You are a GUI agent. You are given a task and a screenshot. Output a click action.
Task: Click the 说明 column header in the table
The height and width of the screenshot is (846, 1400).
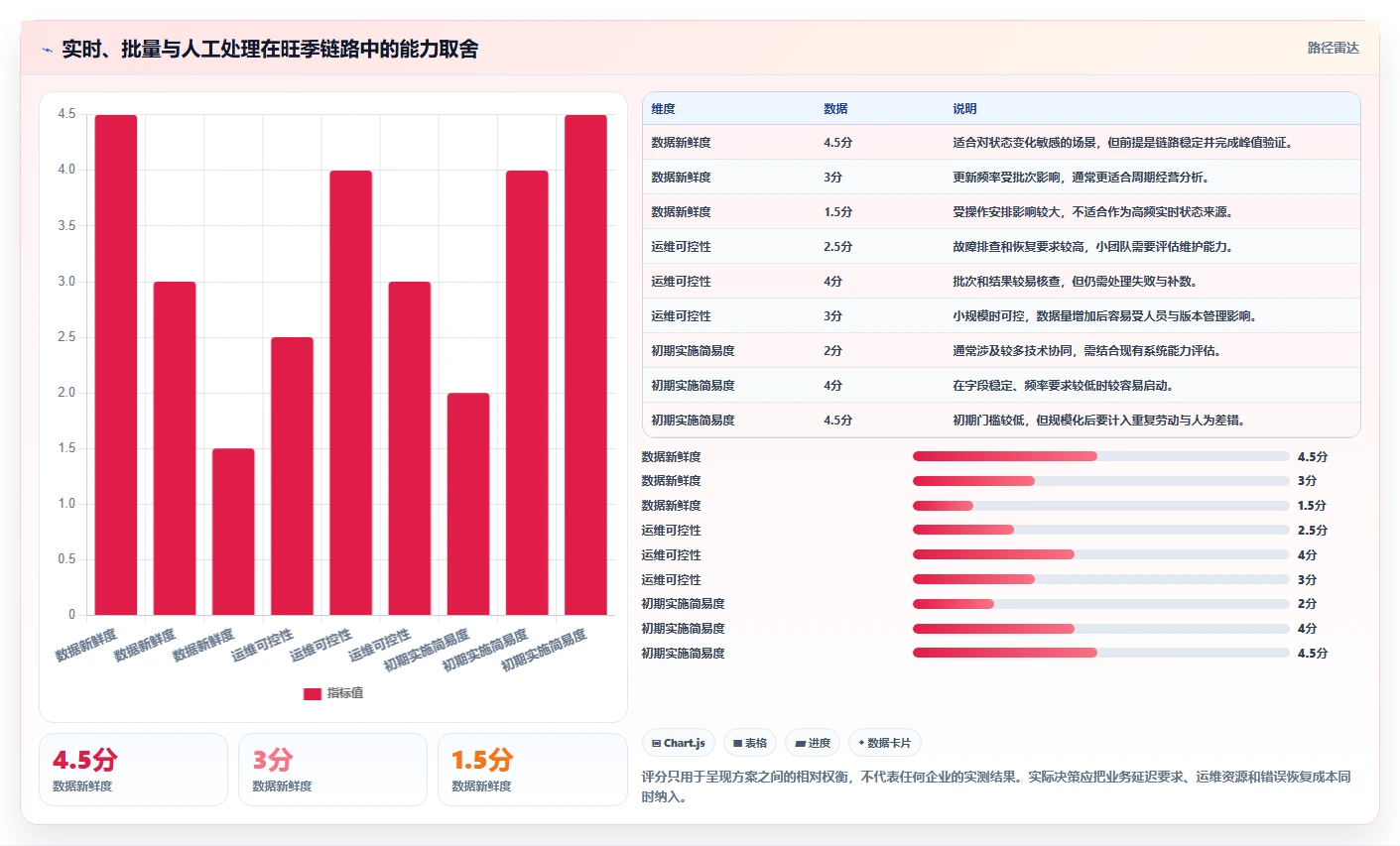(964, 109)
